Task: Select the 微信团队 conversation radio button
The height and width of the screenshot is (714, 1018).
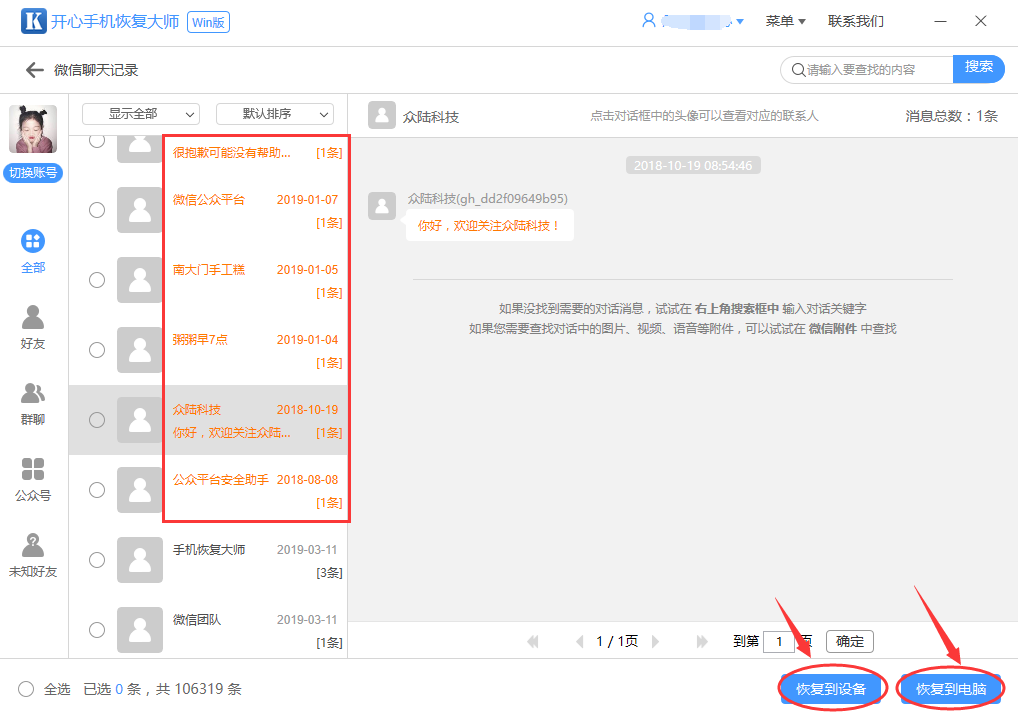Action: click(x=97, y=630)
